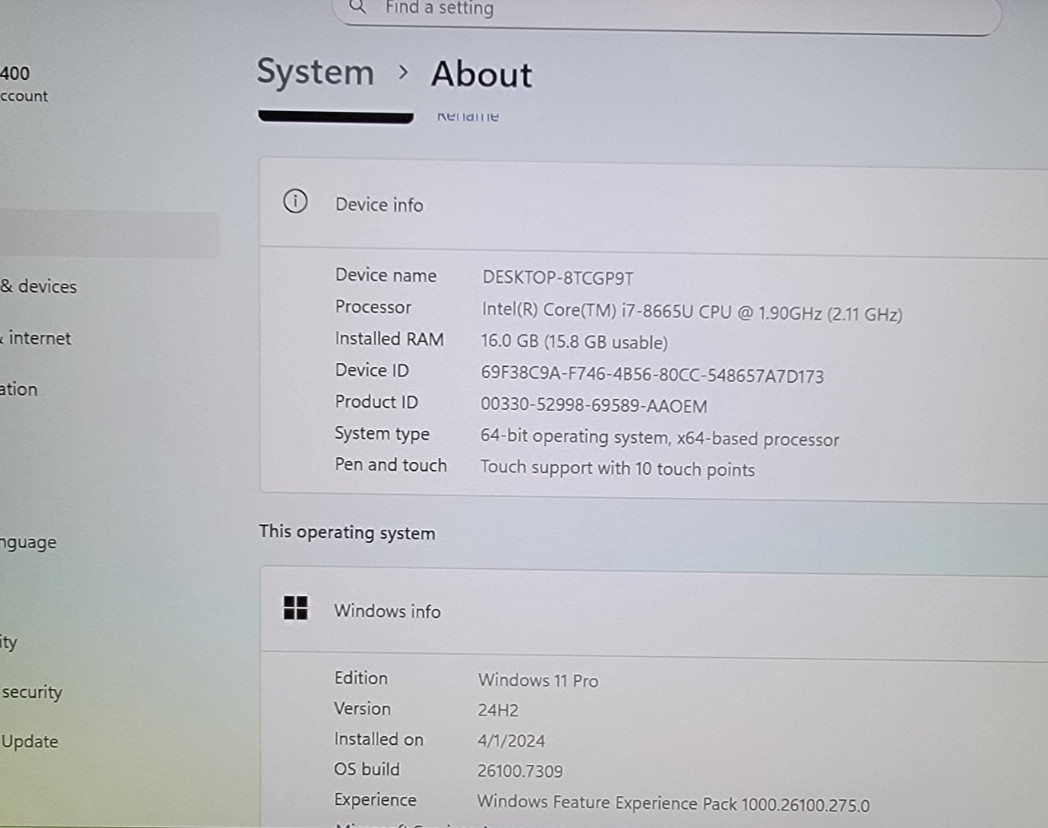Collapse the Windows info section header
The height and width of the screenshot is (828, 1048).
(x=654, y=611)
